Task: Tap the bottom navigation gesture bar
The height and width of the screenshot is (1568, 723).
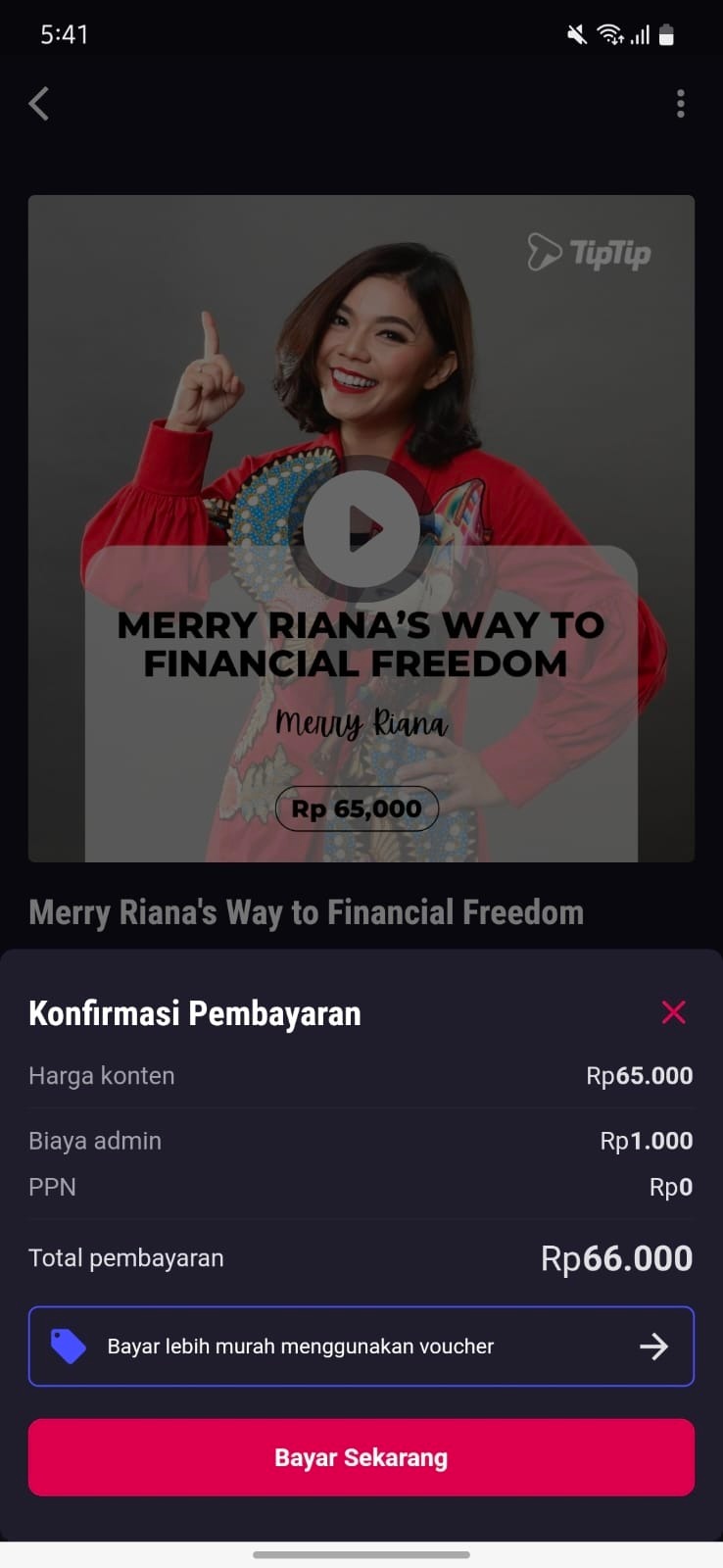Action: click(361, 1554)
